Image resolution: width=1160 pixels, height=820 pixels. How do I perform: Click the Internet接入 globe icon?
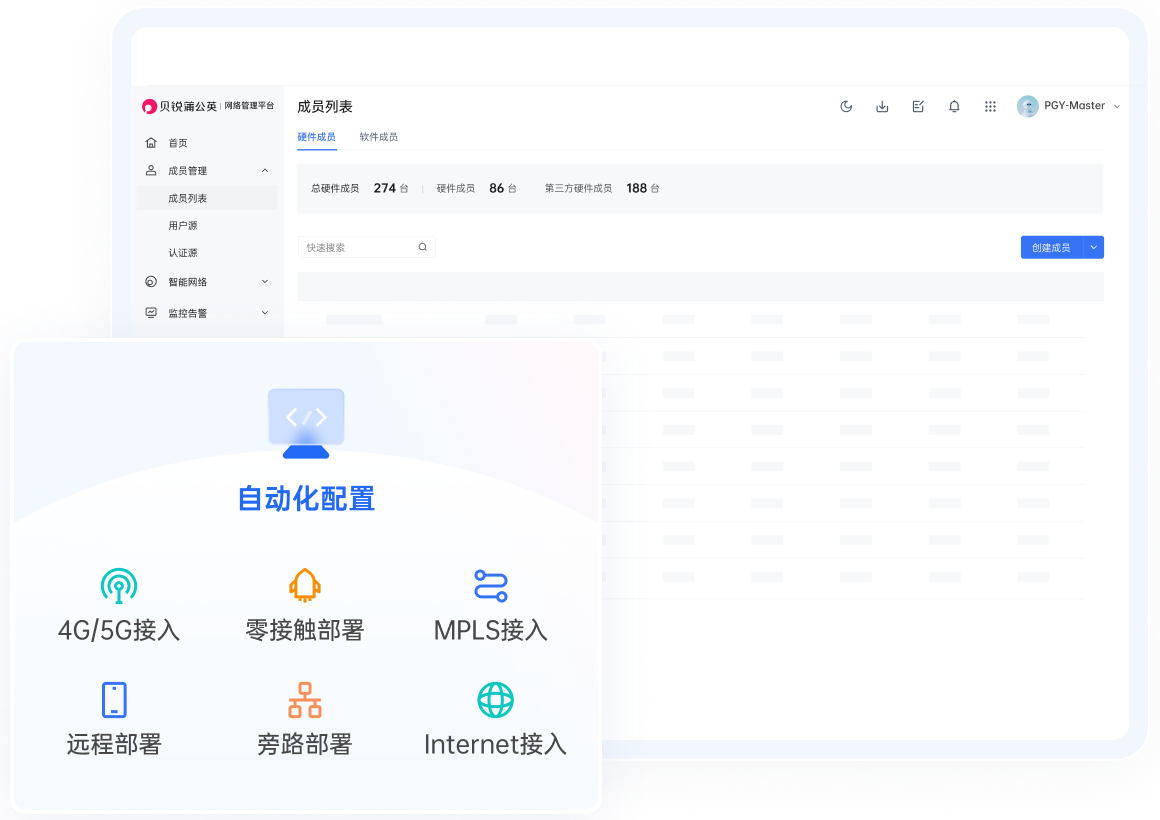[495, 699]
